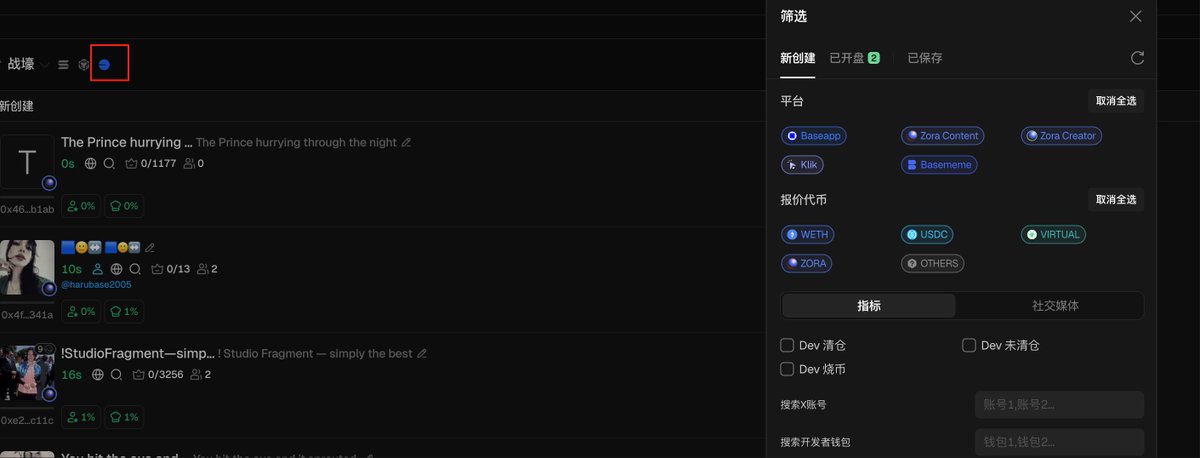Viewport: 1200px width, 458px height.
Task: Select the 指标 segment tab
Action: (x=869, y=306)
